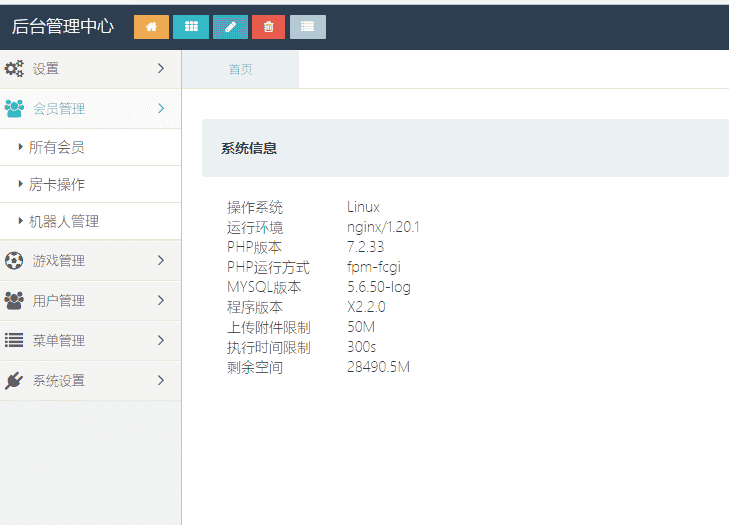Click the people icon beside 用户管理
729x525 pixels.
(x=14, y=301)
